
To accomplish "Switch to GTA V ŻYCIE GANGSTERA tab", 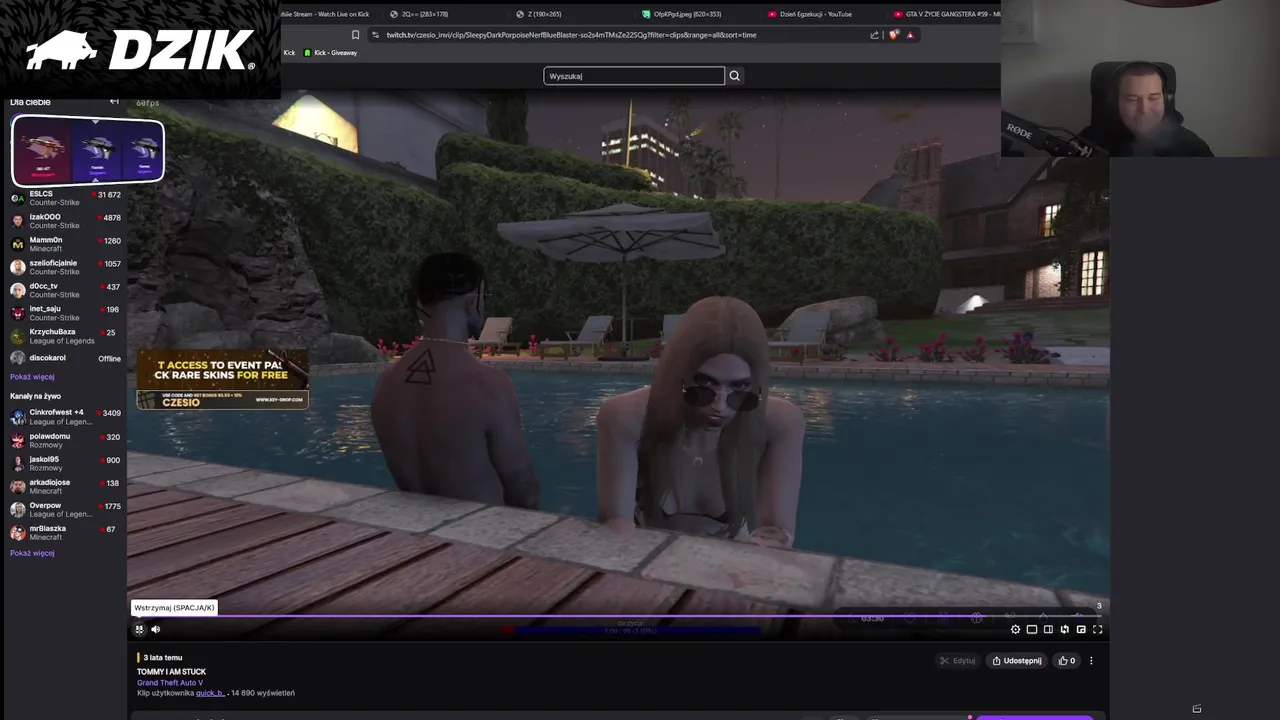I will click(x=947, y=14).
